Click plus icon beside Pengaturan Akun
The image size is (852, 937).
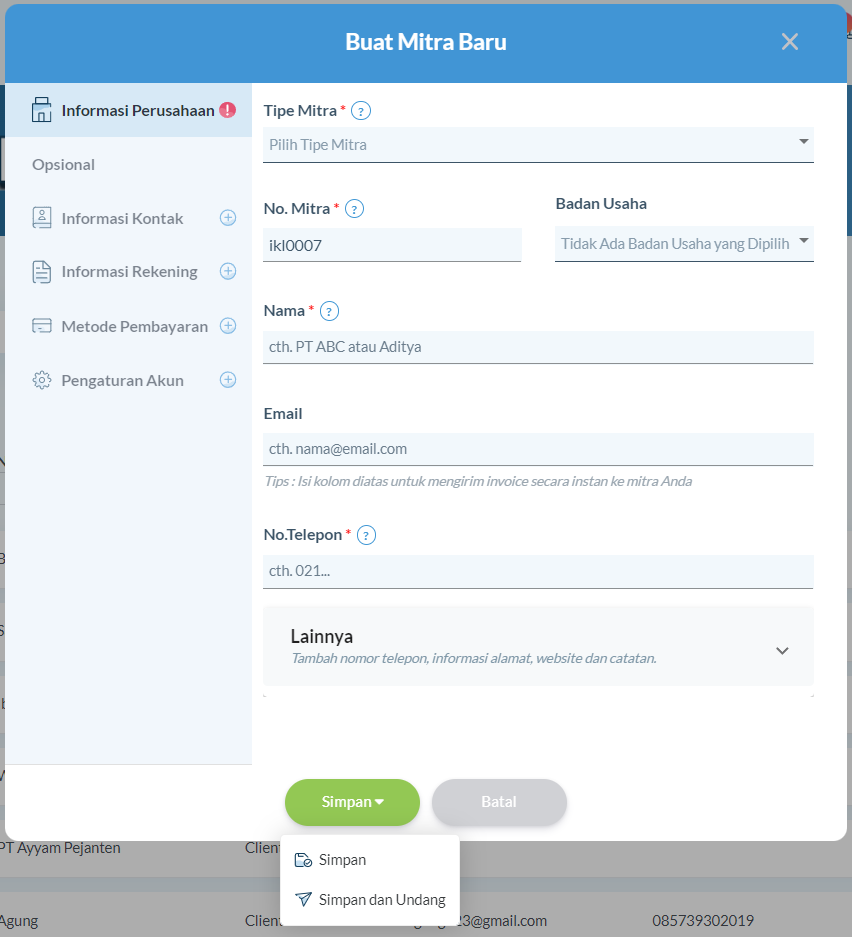click(228, 380)
